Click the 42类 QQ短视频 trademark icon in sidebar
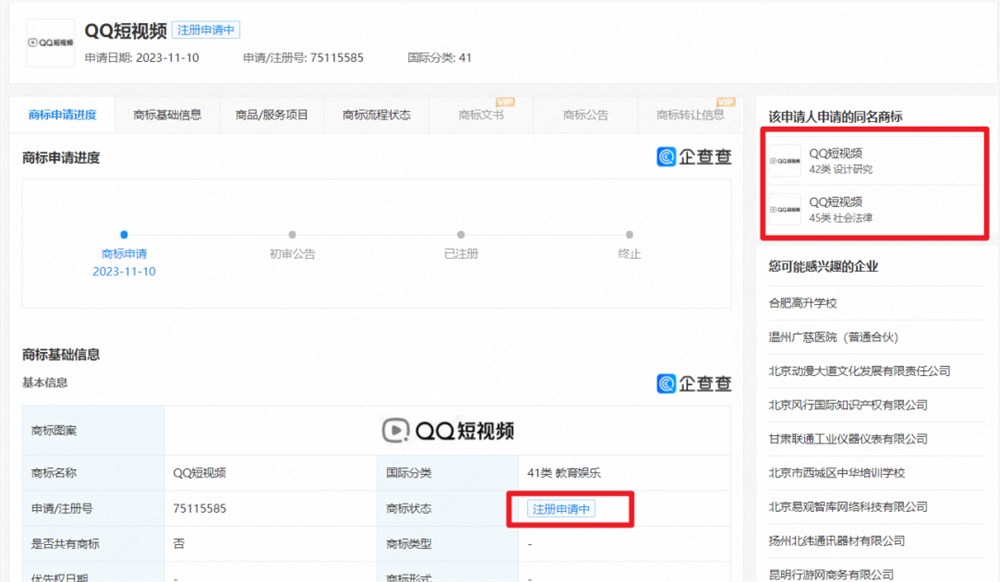This screenshot has width=1000, height=582. [x=784, y=158]
